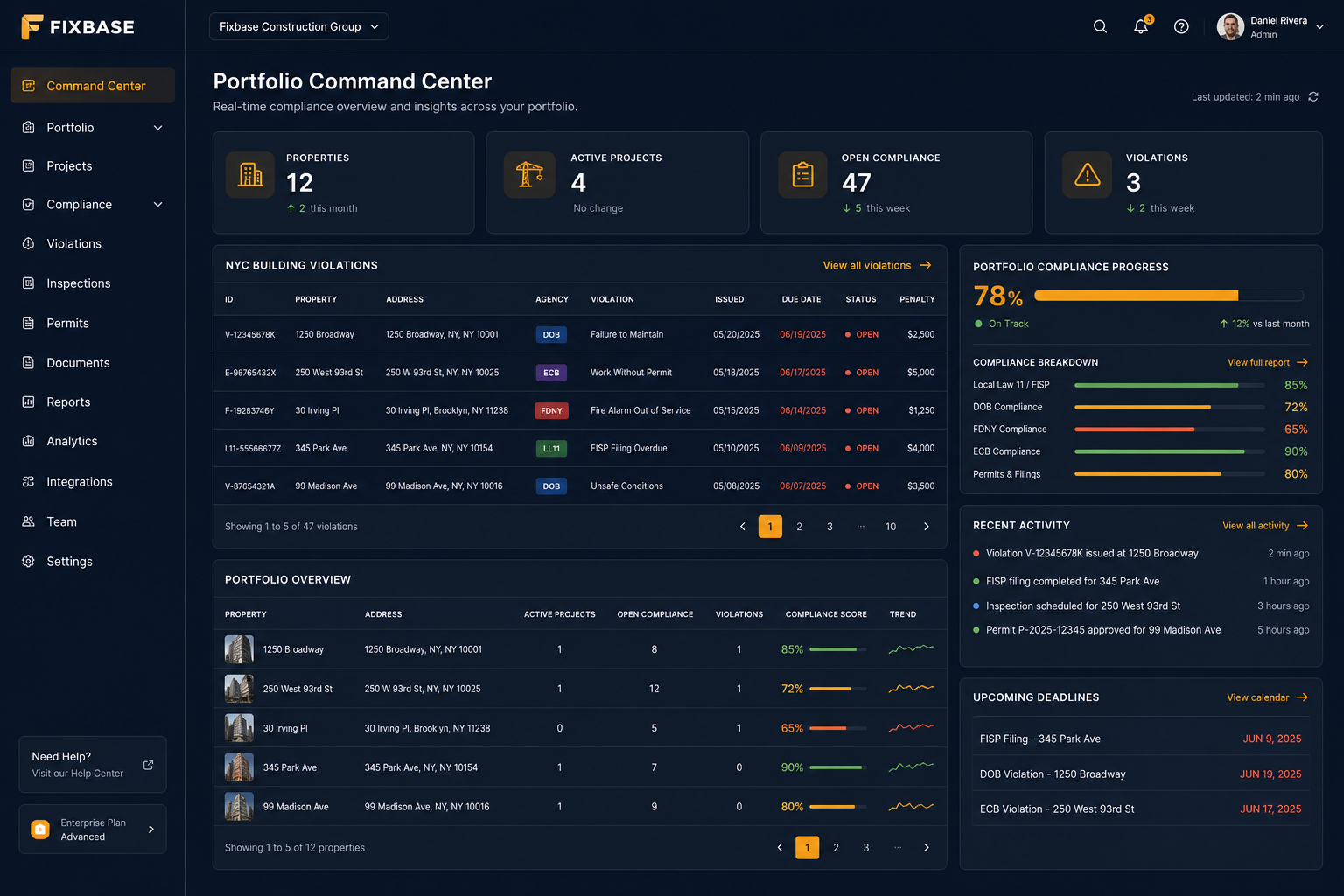
Task: Click the FDNY agency badge
Action: 551,410
